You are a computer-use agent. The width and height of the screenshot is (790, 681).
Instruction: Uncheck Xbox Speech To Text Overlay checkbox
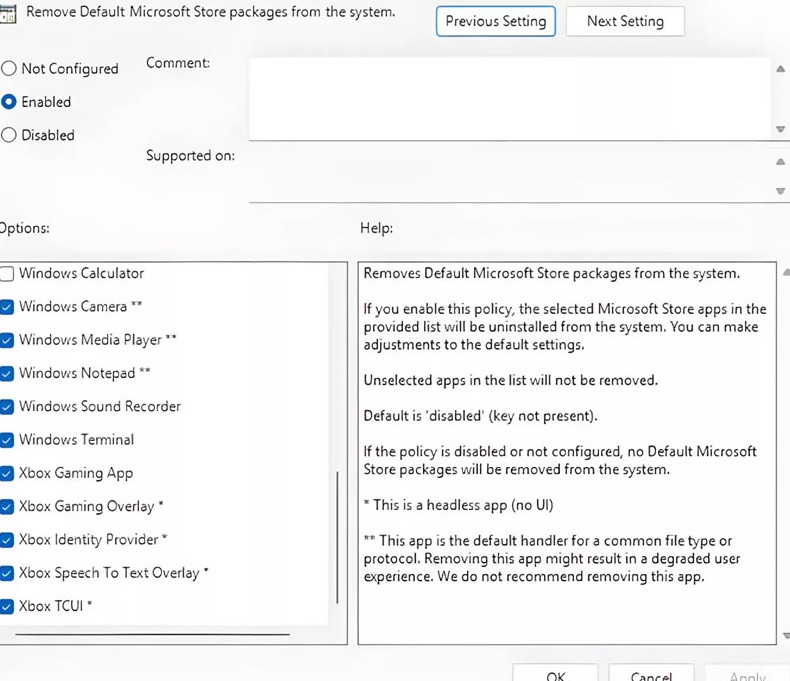(7, 573)
